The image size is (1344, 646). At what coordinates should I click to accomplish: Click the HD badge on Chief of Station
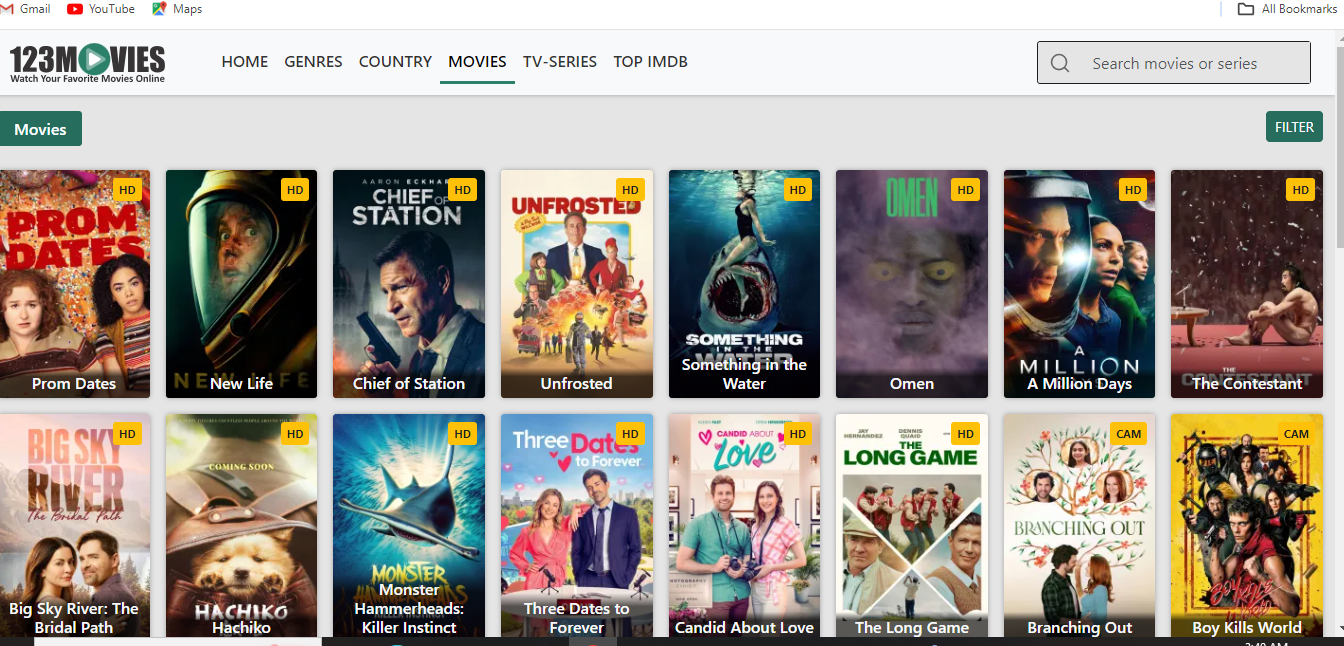click(462, 190)
